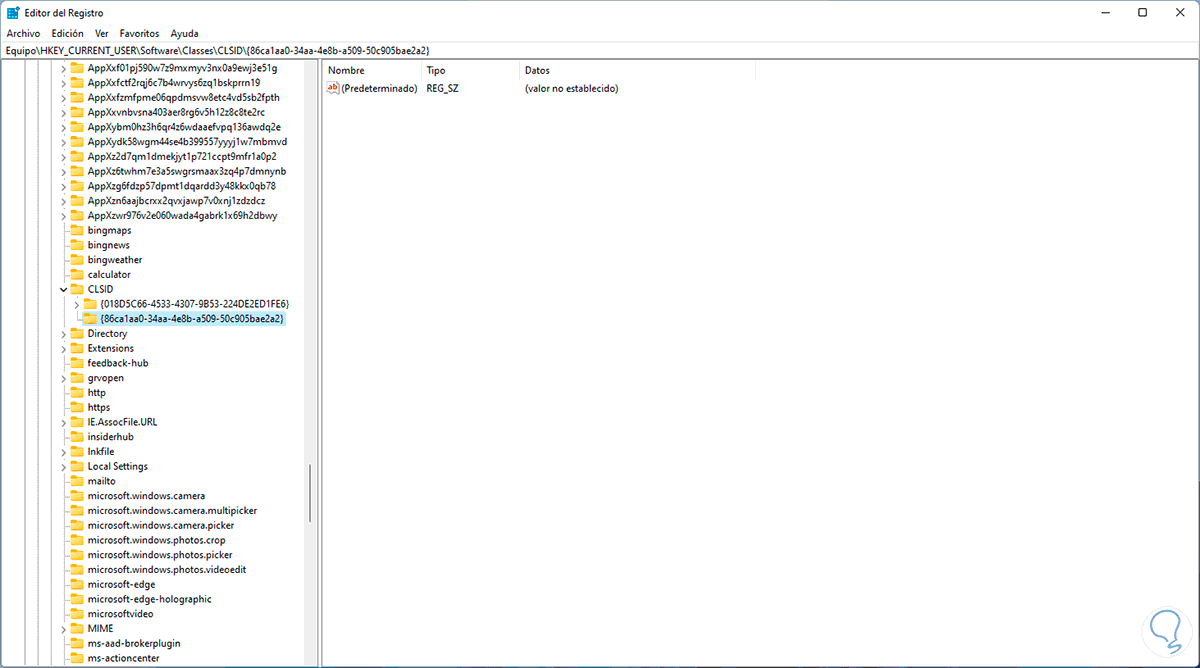The width and height of the screenshot is (1200, 668).
Task: Open the Ayuda menu
Action: [184, 33]
